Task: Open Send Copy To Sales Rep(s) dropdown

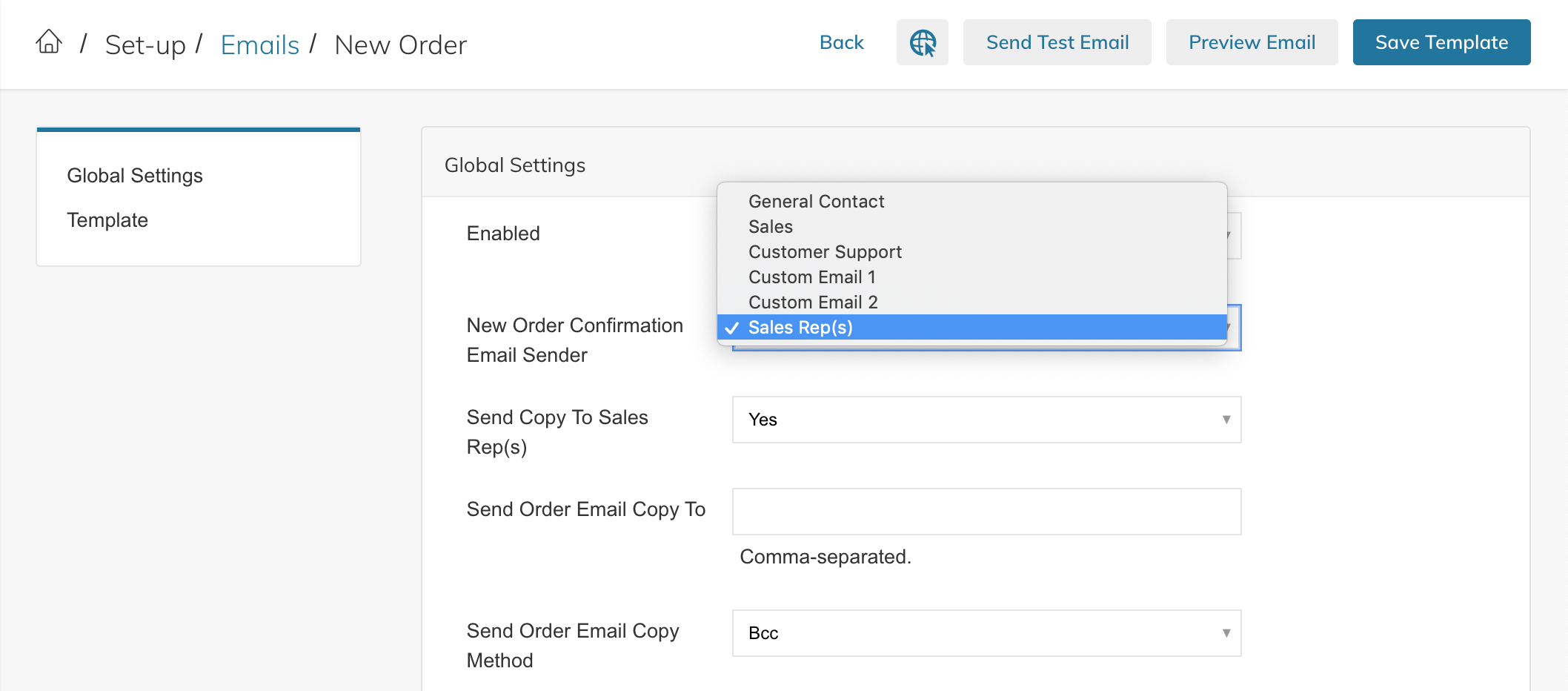Action: pyautogui.click(x=987, y=420)
